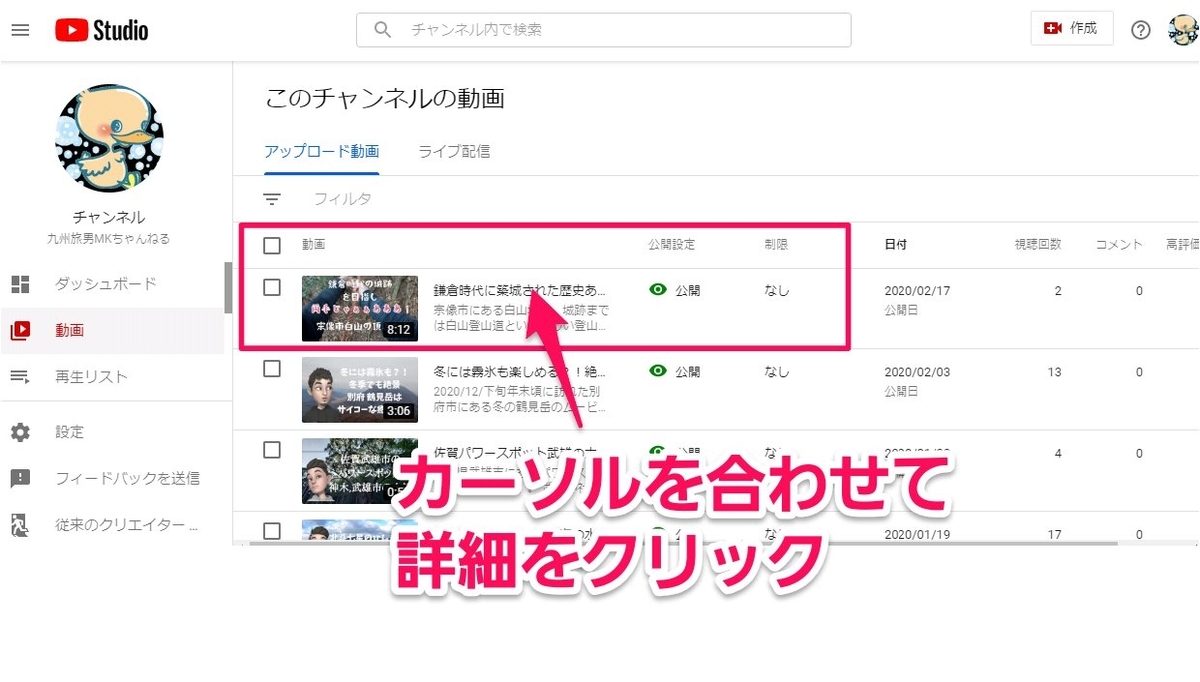Click the 制限 column header
1200x682 pixels.
point(777,245)
